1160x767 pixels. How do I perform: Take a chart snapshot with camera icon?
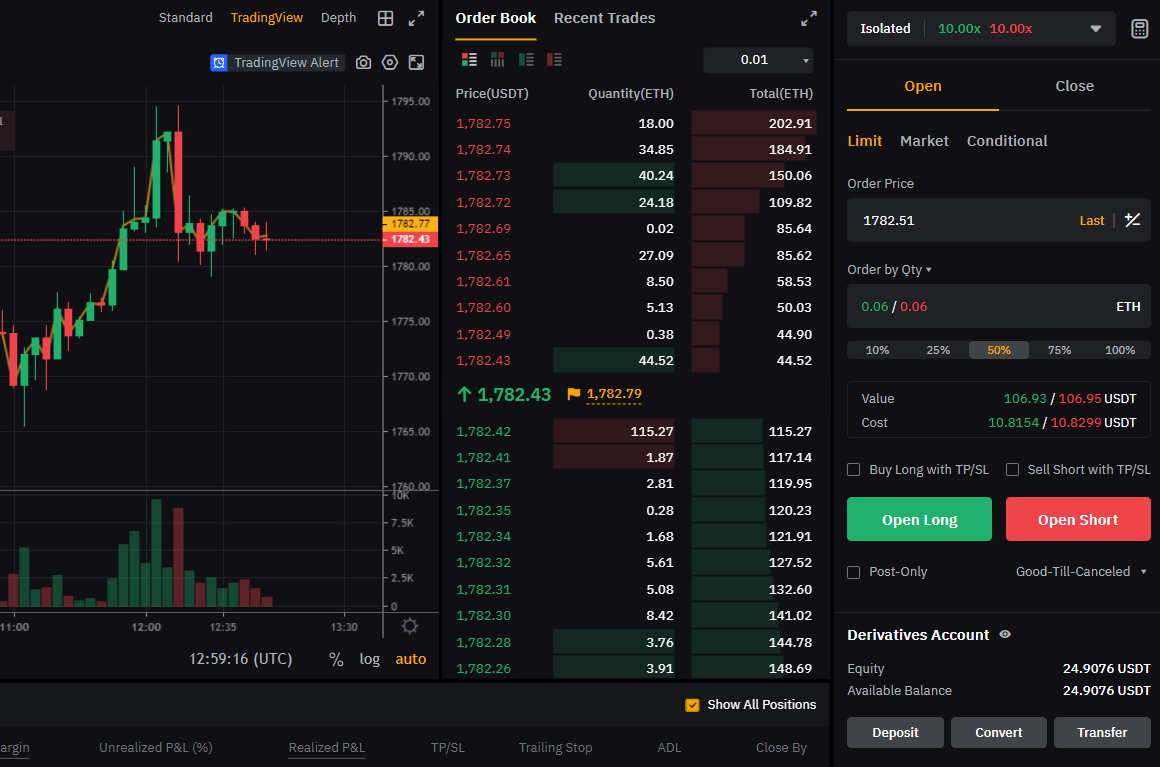[363, 63]
